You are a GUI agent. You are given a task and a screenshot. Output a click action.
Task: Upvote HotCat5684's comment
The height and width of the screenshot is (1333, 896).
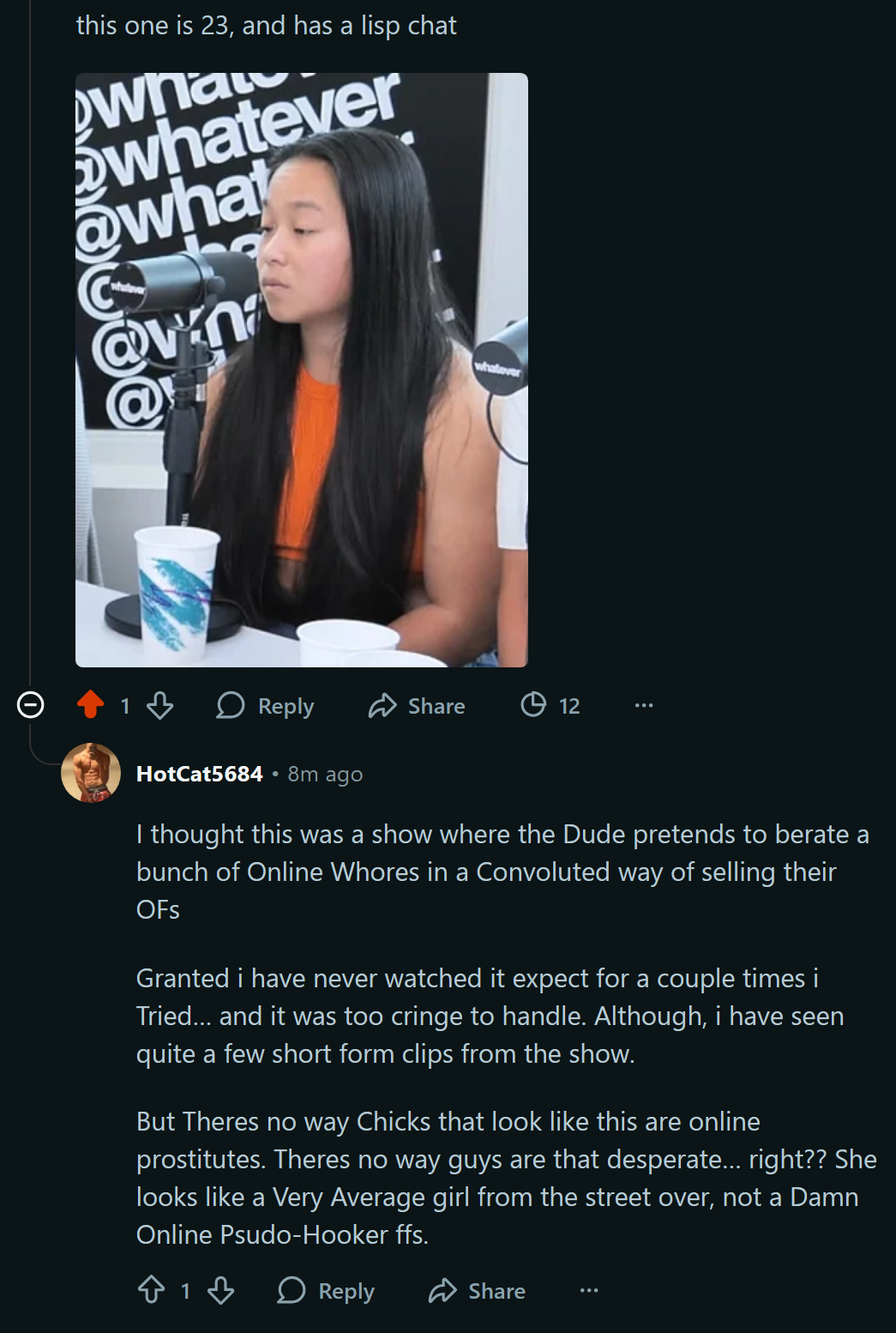click(152, 1290)
